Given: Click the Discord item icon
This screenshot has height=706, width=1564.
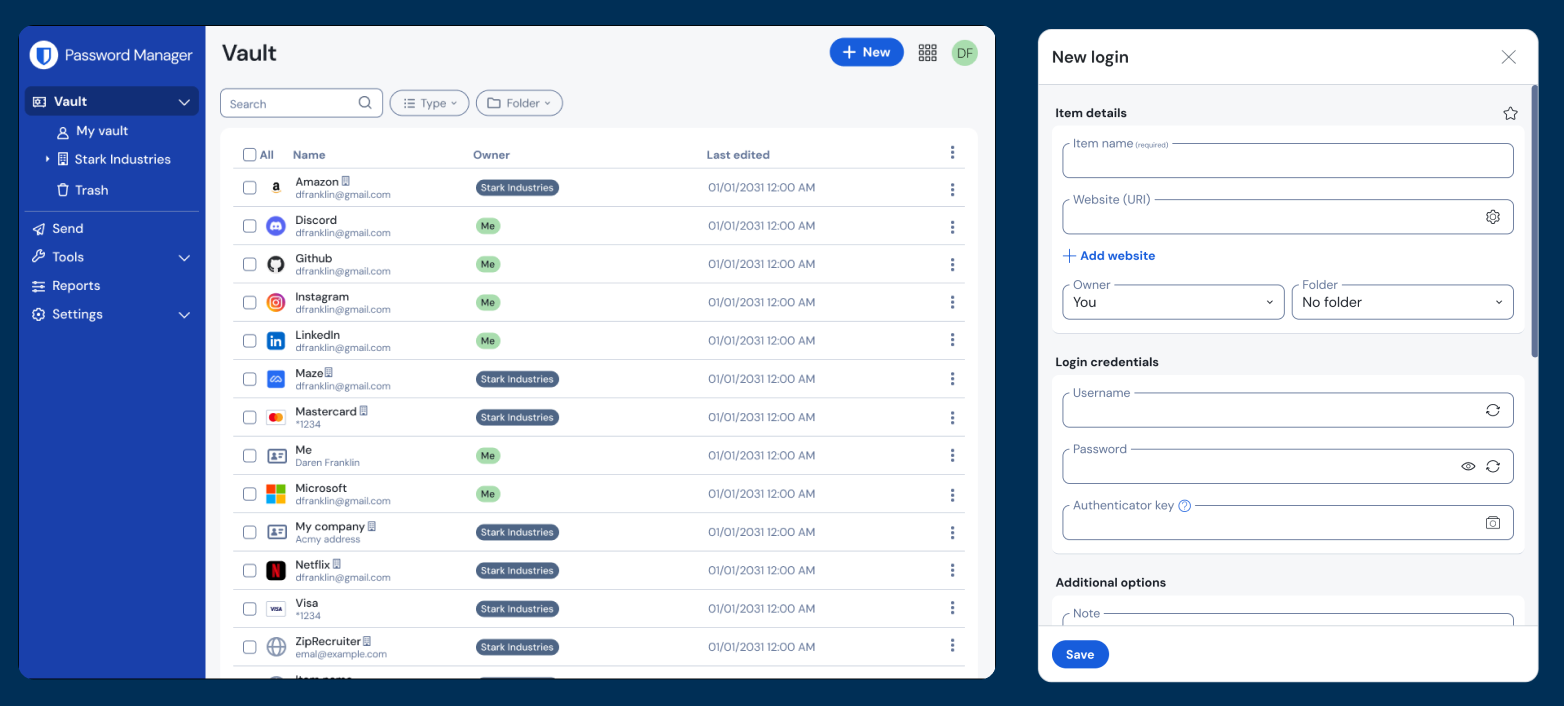Looking at the screenshot, I should [x=276, y=226].
